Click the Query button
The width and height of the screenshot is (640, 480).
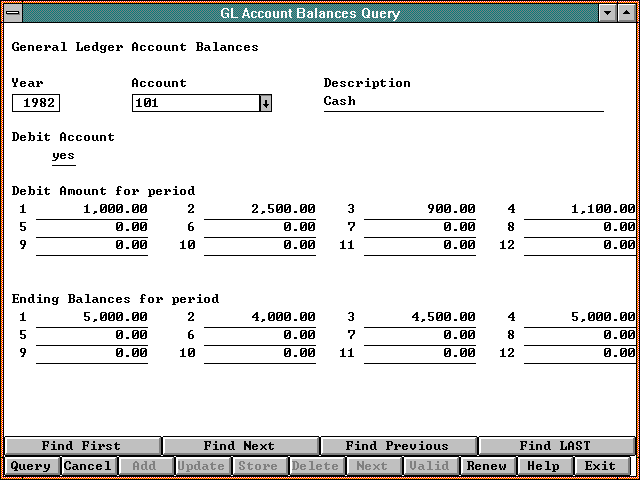[30, 466]
